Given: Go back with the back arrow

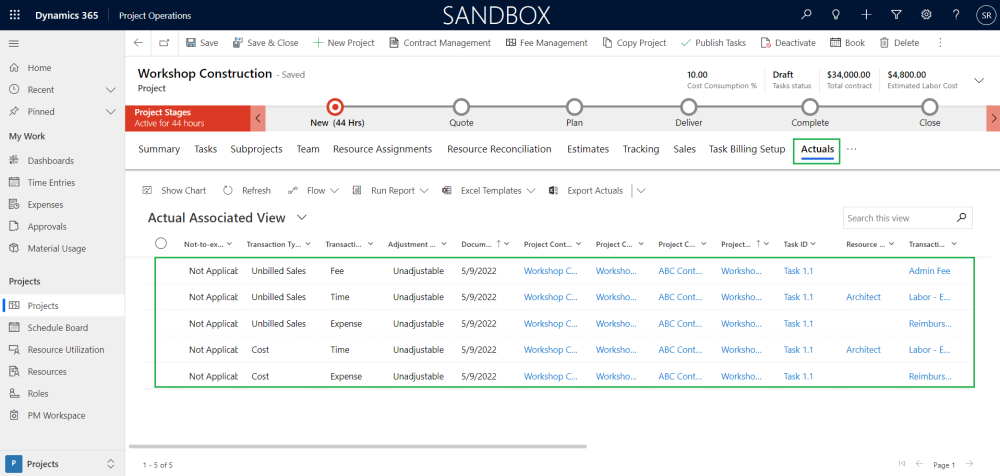Looking at the screenshot, I should click(x=138, y=43).
